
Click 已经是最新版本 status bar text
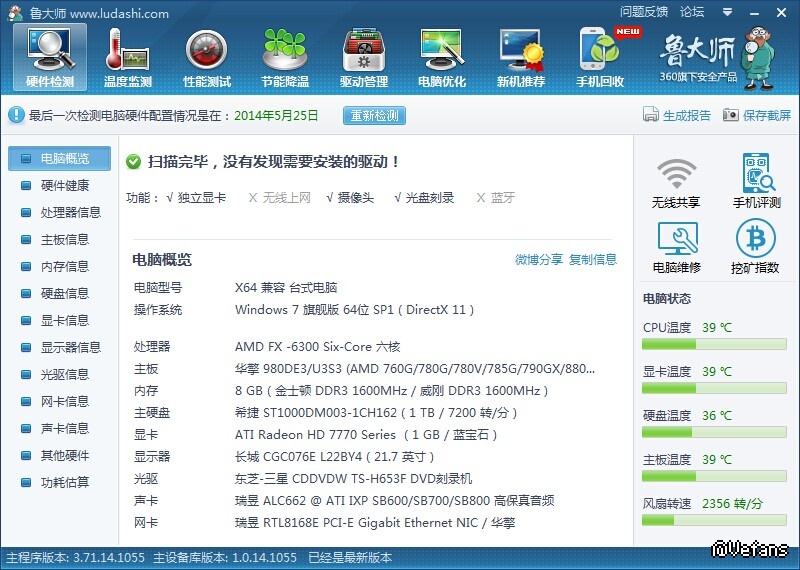350,558
